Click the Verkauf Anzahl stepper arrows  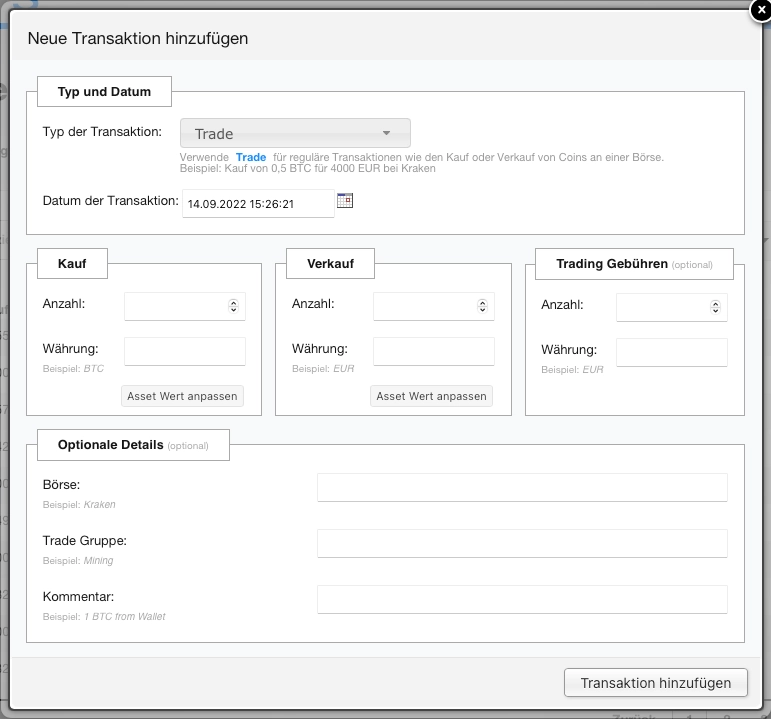click(x=483, y=307)
